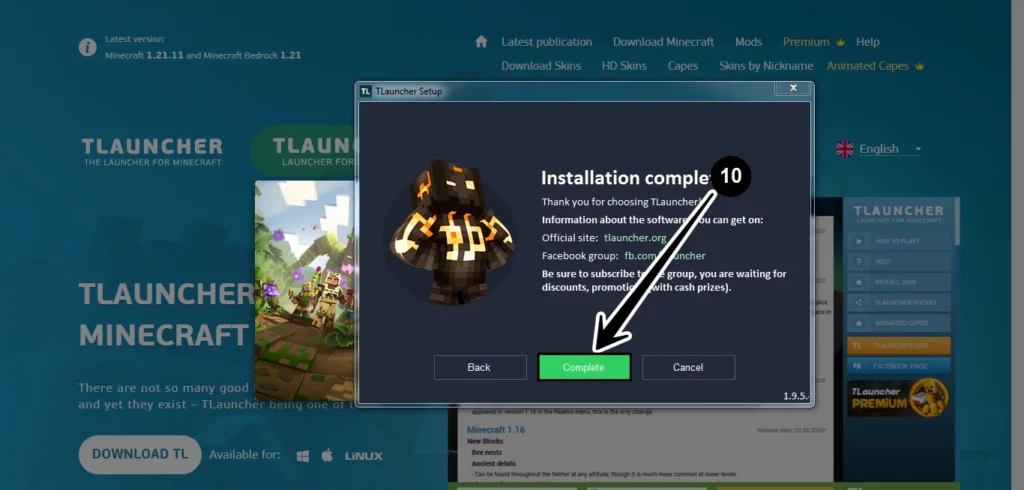Click the home icon in site navigation
This screenshot has width=1024, height=490.
coord(481,42)
